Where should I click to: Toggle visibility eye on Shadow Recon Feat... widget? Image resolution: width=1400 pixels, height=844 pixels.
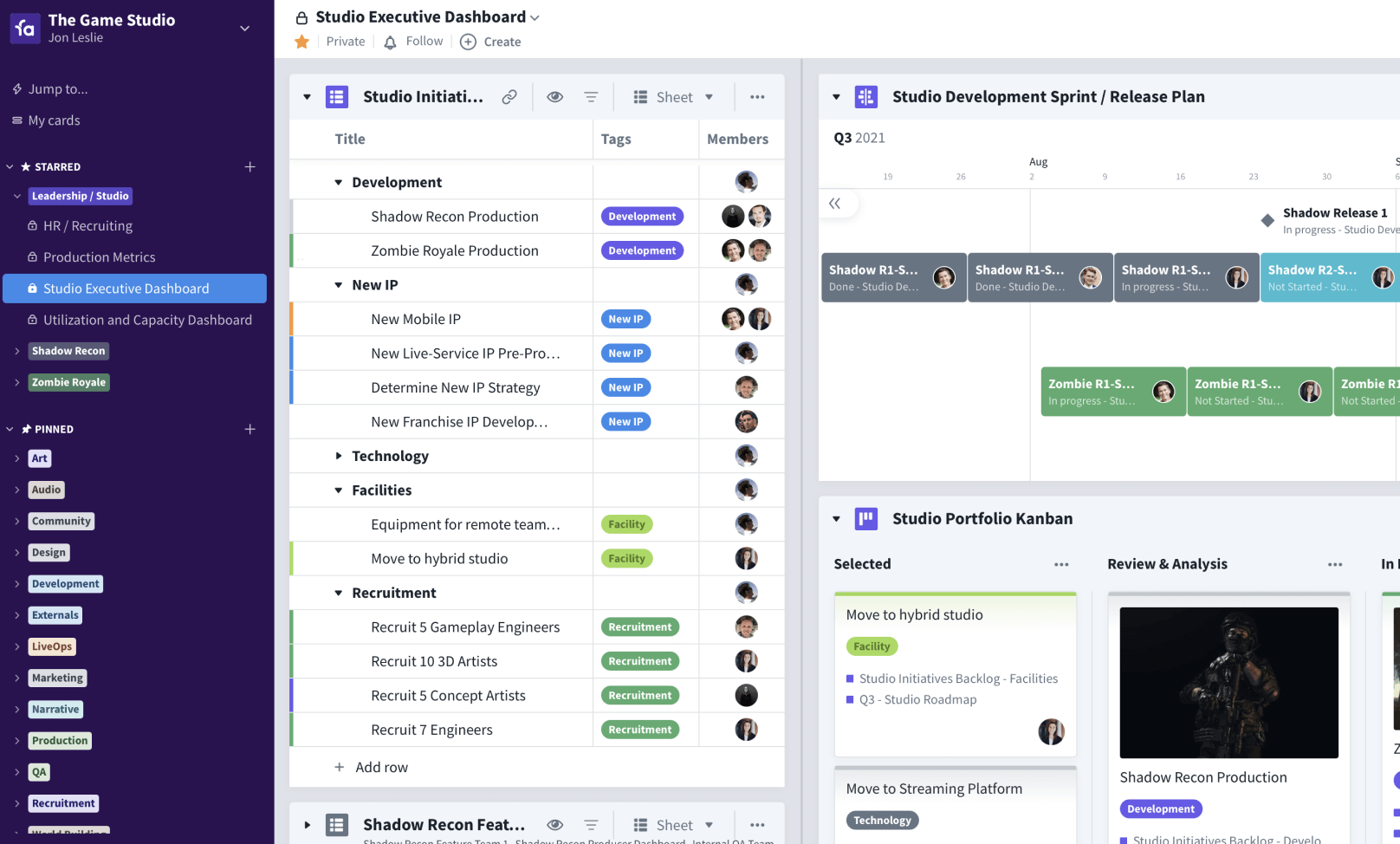(555, 825)
